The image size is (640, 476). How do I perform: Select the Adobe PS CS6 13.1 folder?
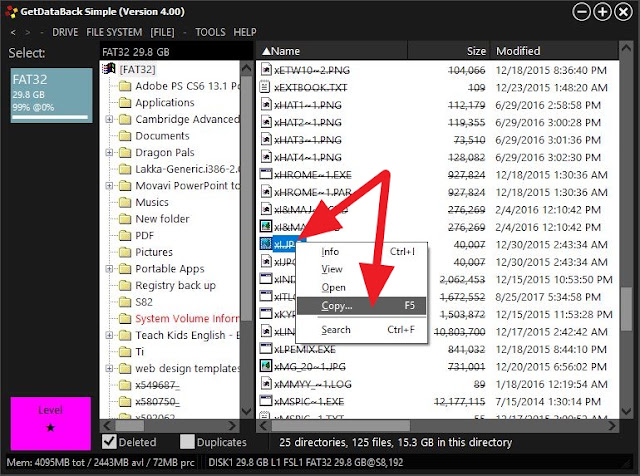pyautogui.click(x=187, y=86)
